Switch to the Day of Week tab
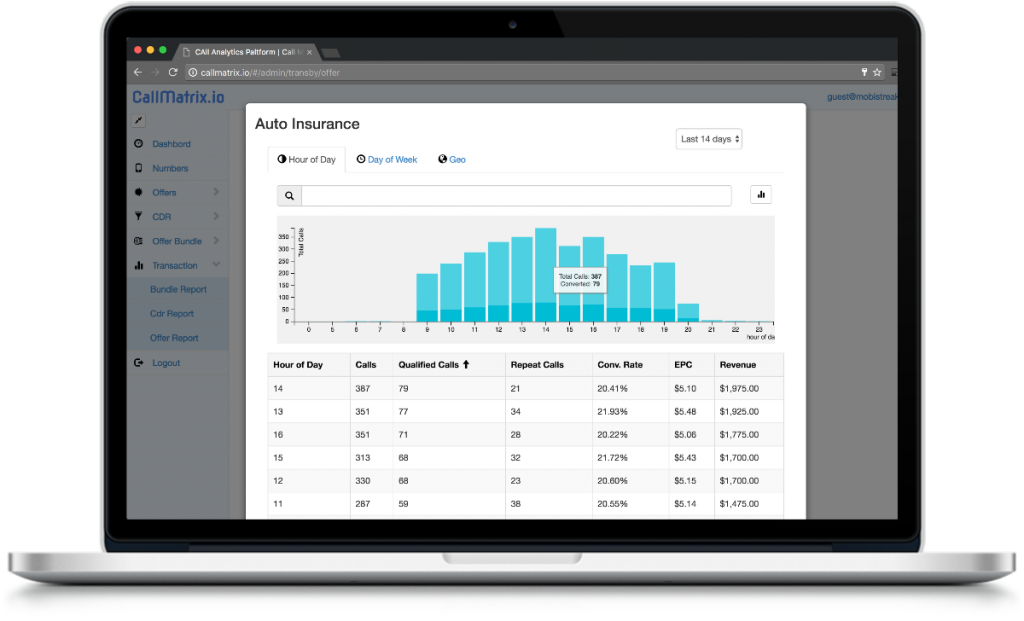Screen dimensions: 1024x621 click(x=387, y=159)
